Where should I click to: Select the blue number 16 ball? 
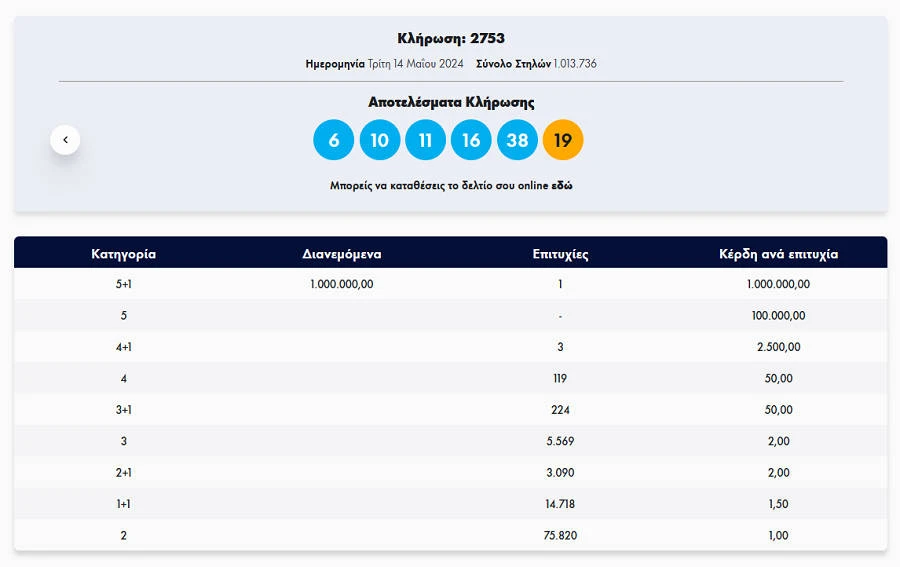[471, 140]
